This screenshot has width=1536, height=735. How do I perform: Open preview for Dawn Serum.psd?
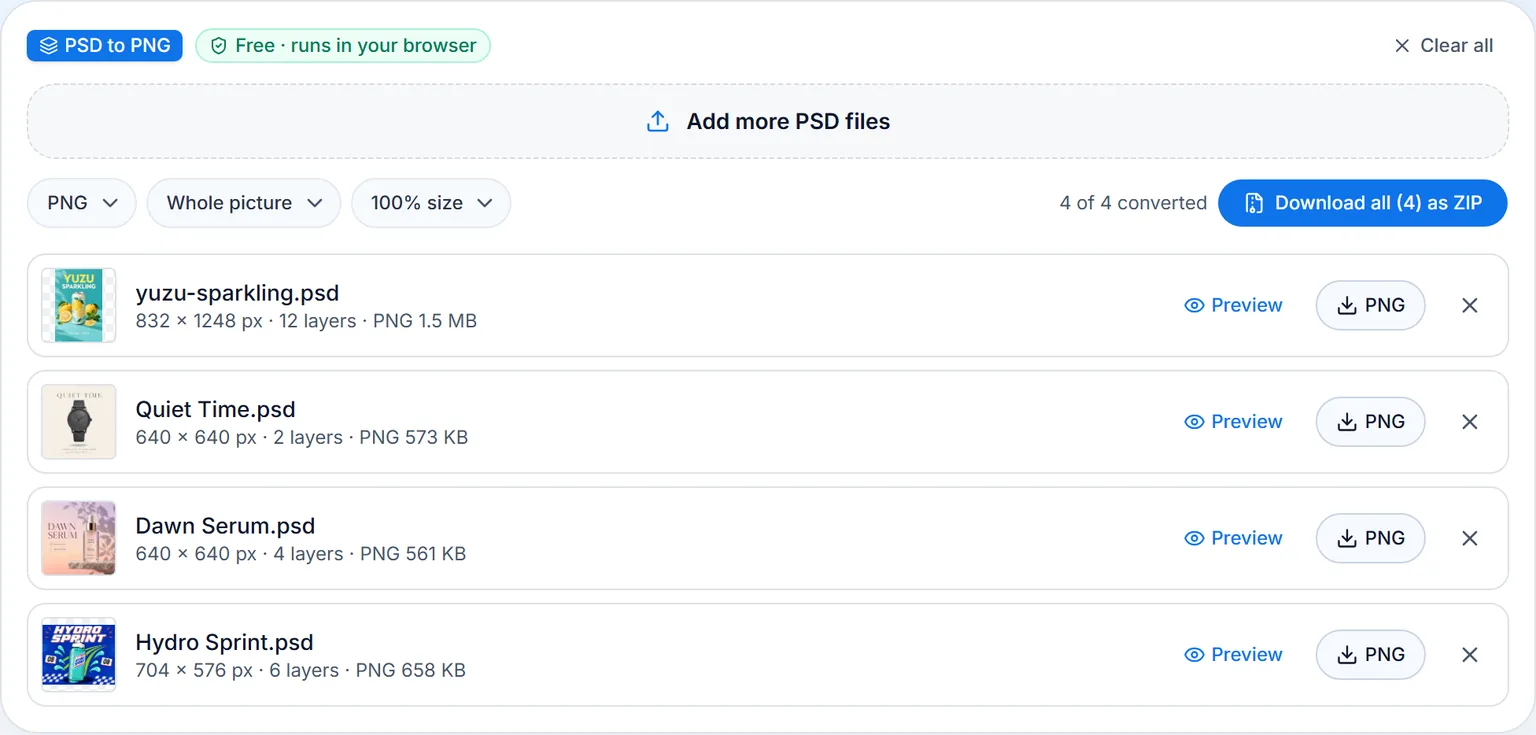[1233, 538]
